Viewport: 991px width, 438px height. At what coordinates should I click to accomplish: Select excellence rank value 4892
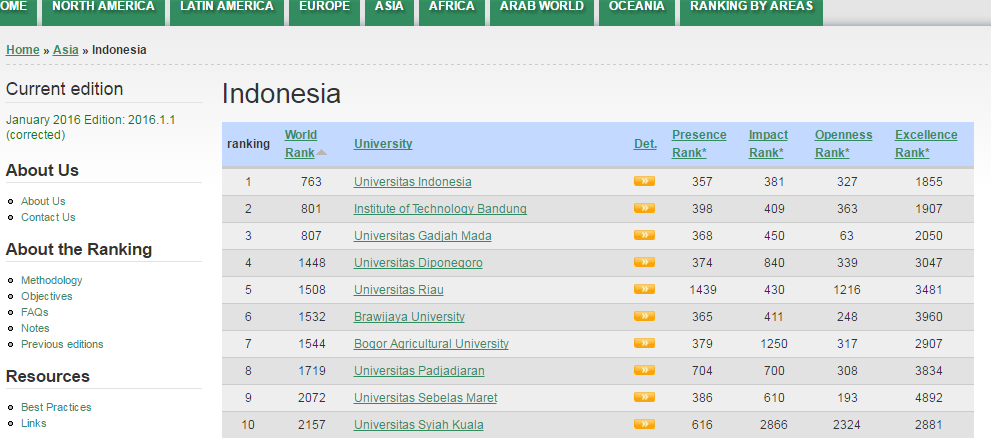pyautogui.click(x=928, y=398)
